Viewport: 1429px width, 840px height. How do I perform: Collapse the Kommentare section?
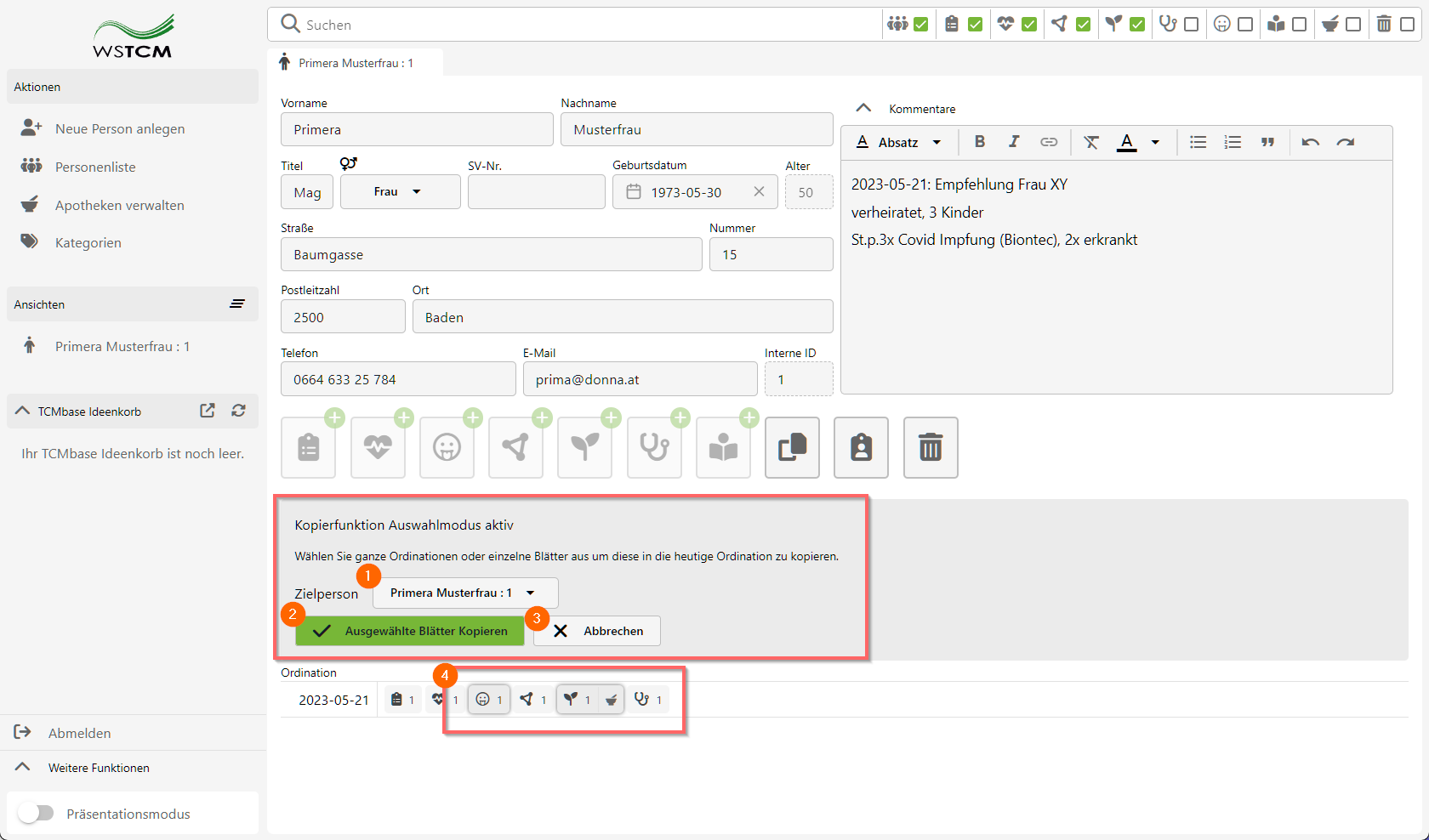click(x=863, y=109)
